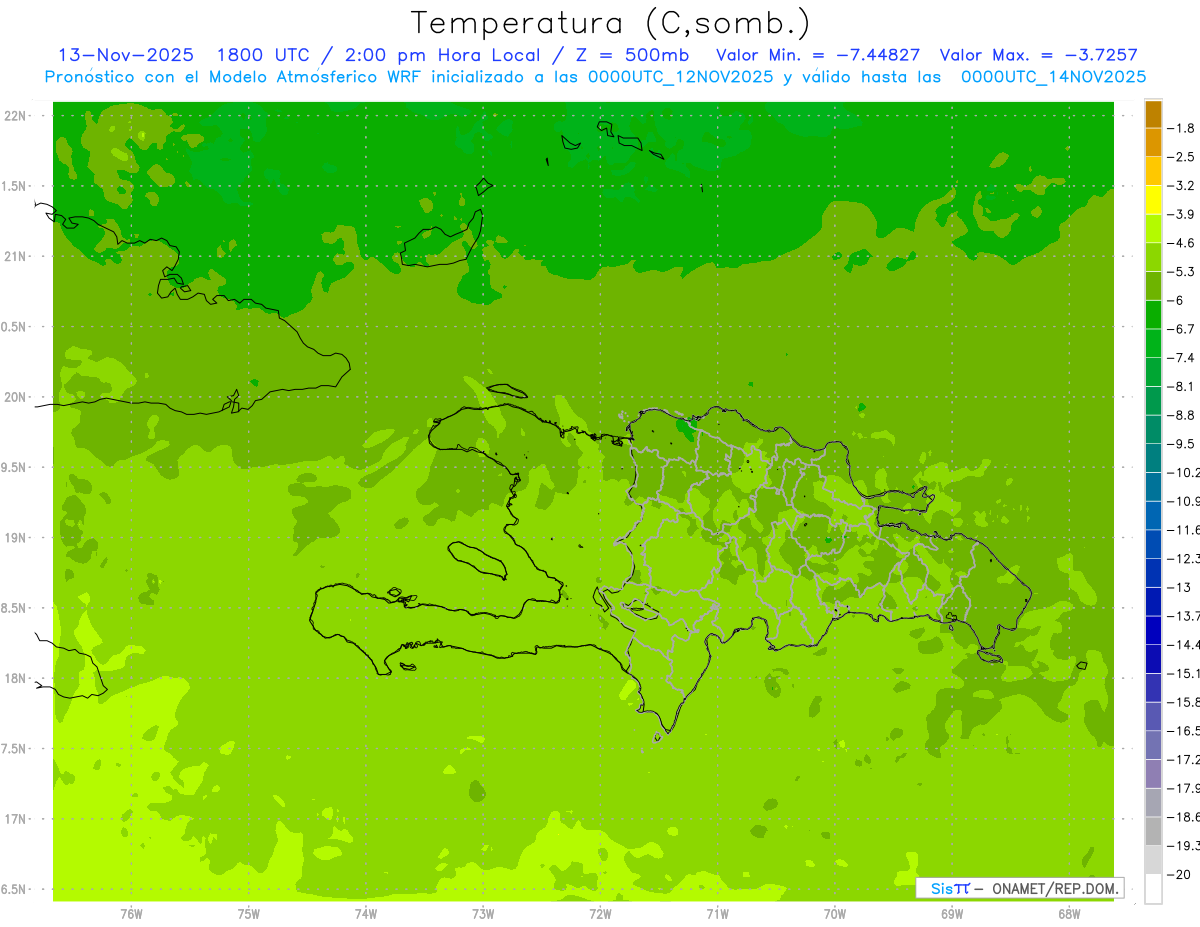Pick the deep blue swatch between -13.7 and -14.4
1200x927 pixels.
(1153, 630)
